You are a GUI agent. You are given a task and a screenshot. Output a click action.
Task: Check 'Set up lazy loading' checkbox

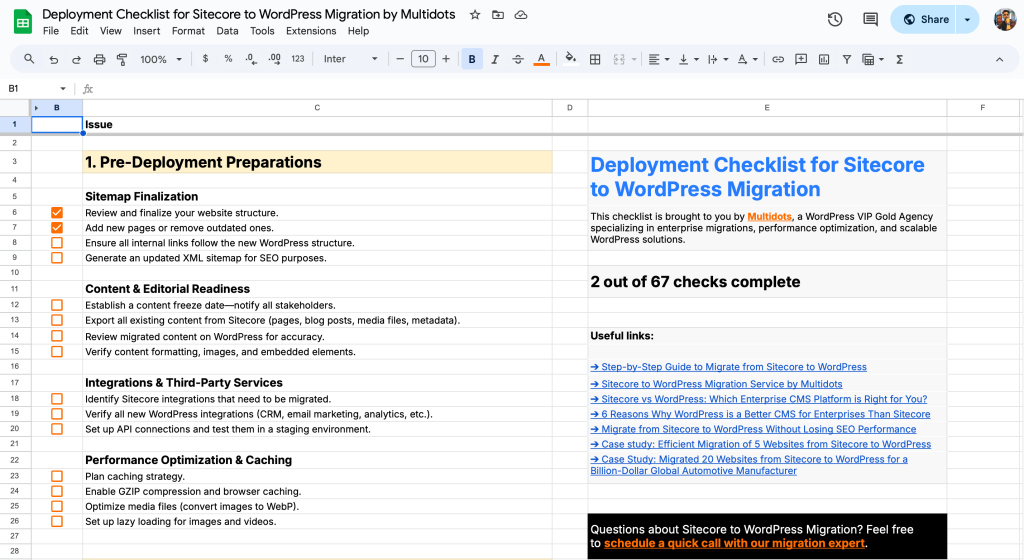57,521
